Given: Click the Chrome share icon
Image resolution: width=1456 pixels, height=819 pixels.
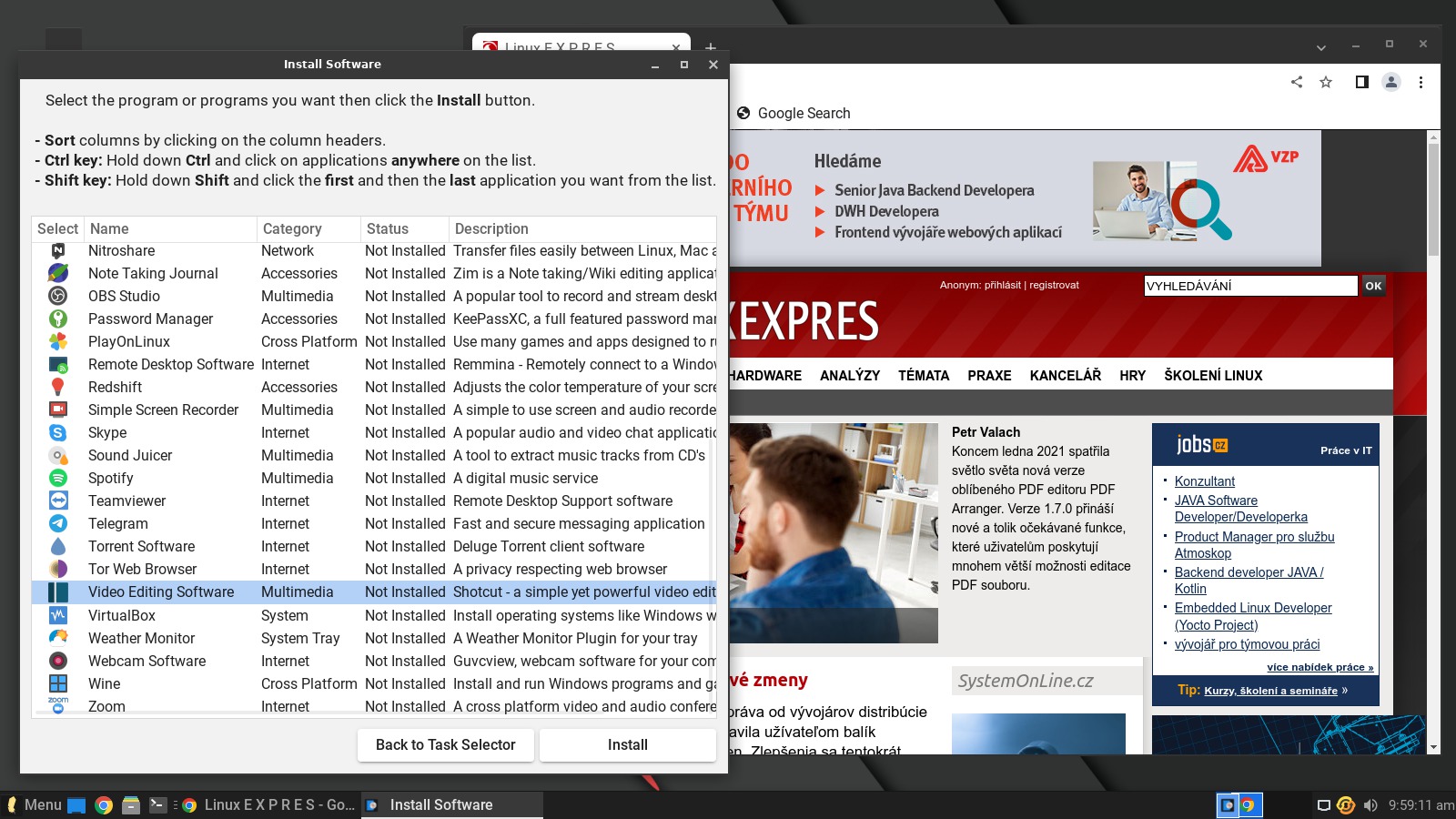Looking at the screenshot, I should (1297, 82).
